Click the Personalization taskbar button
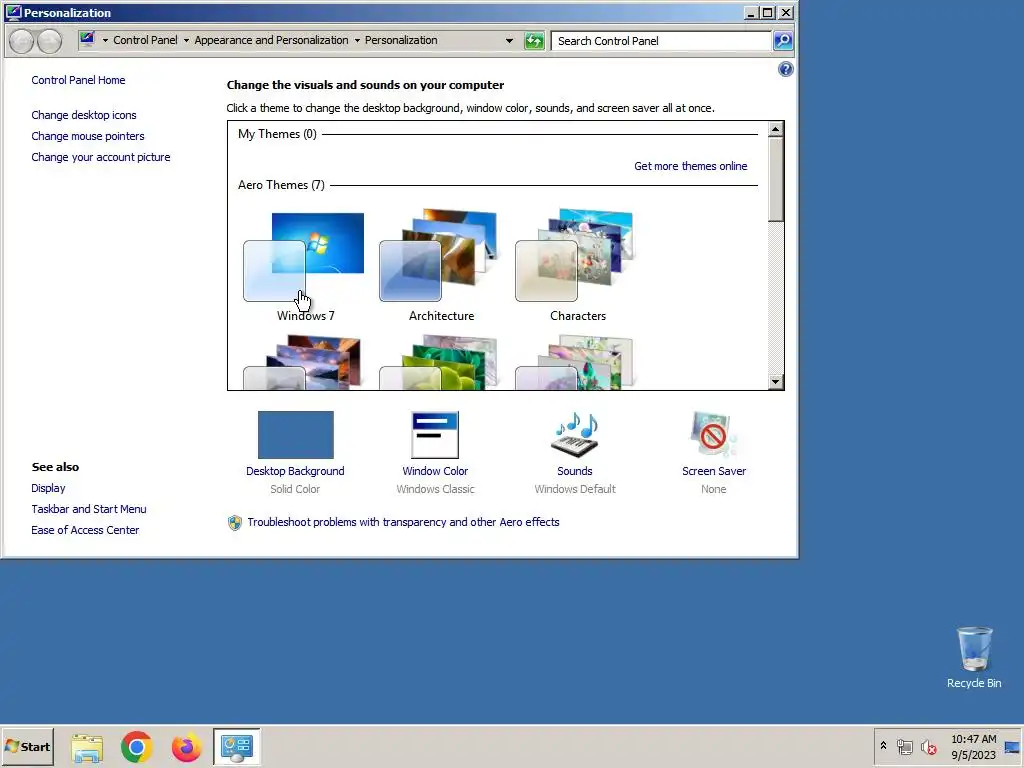This screenshot has width=1024, height=768. click(236, 746)
